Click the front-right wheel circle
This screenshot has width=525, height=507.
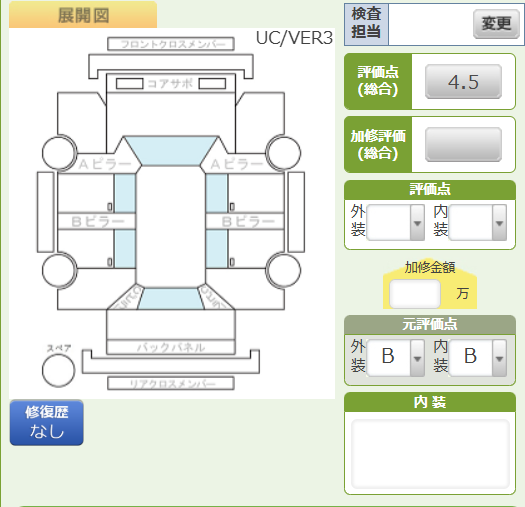[283, 153]
